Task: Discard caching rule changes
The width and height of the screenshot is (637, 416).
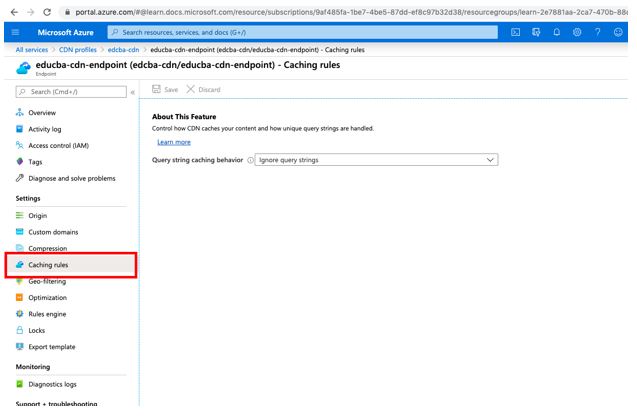Action: tap(203, 89)
